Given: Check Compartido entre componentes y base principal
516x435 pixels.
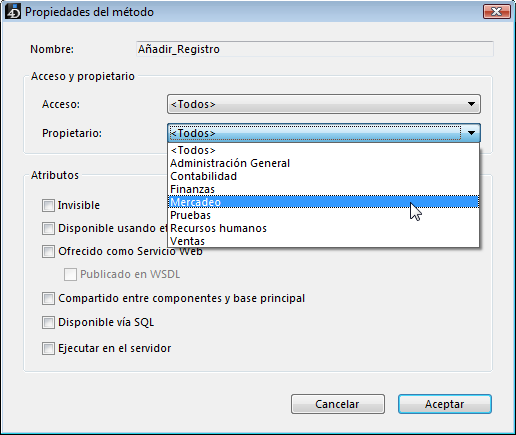Looking at the screenshot, I should pyautogui.click(x=48, y=298).
